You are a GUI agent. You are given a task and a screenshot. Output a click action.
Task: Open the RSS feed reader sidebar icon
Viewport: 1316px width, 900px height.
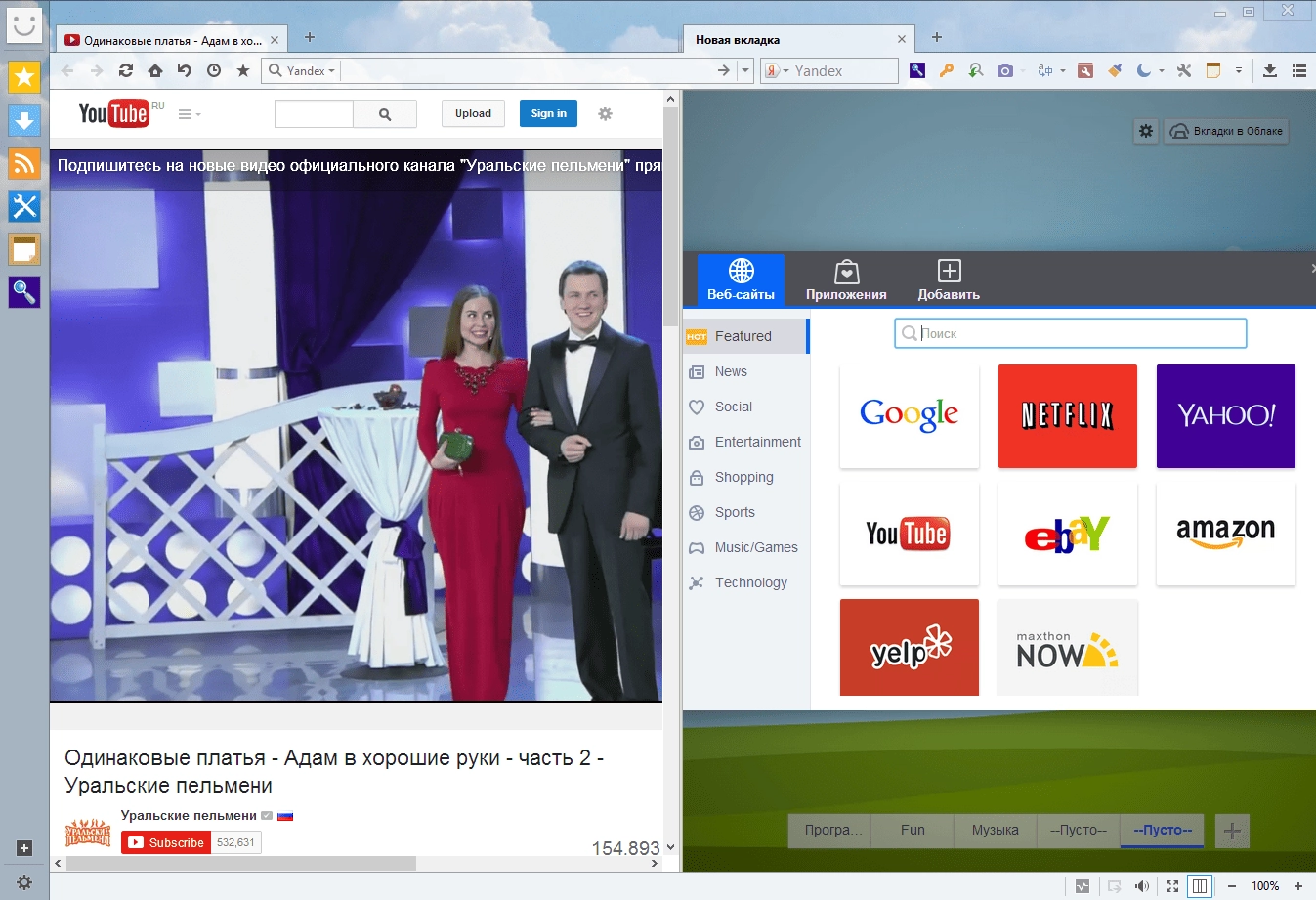coord(24,163)
